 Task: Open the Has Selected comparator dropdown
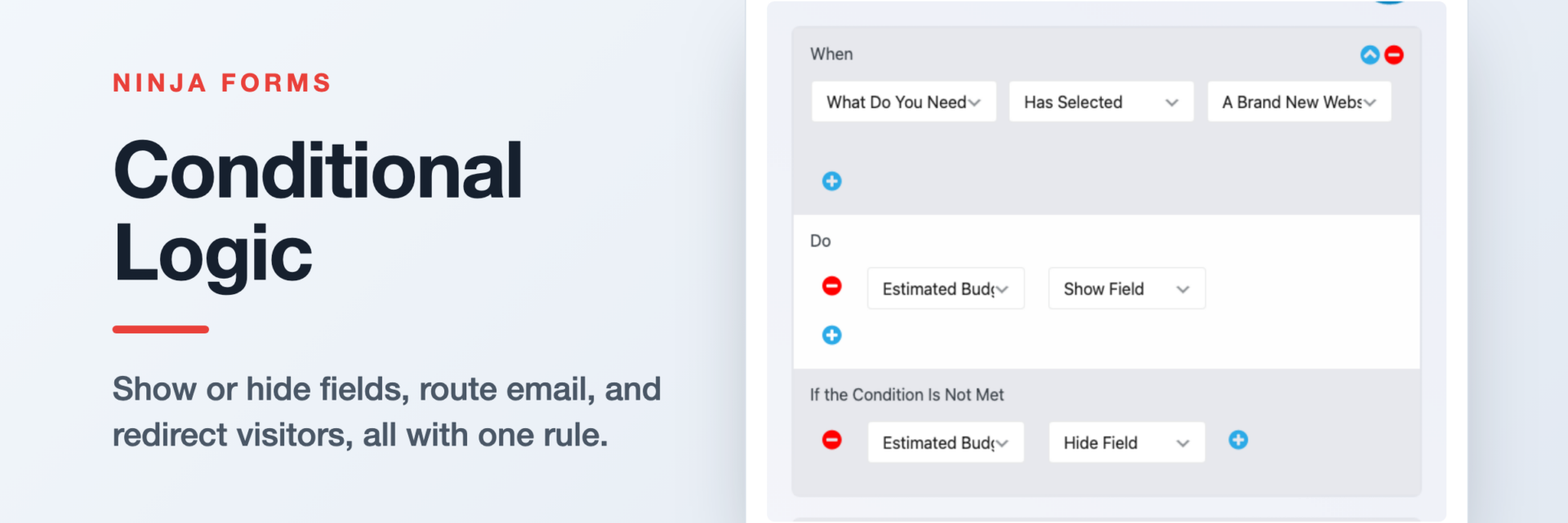pyautogui.click(x=1102, y=102)
